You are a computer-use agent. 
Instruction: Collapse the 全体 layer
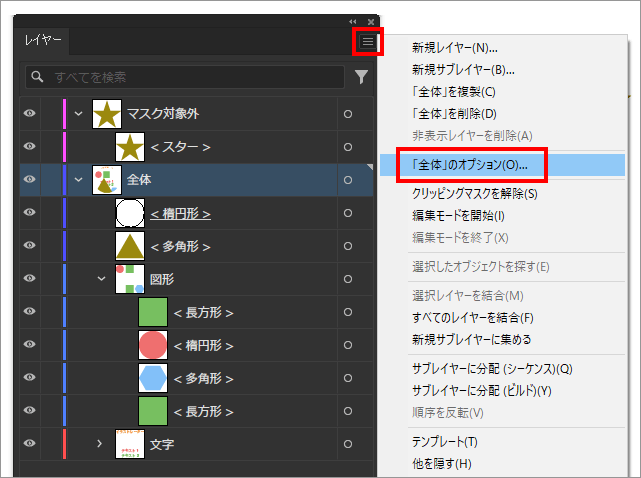click(78, 180)
